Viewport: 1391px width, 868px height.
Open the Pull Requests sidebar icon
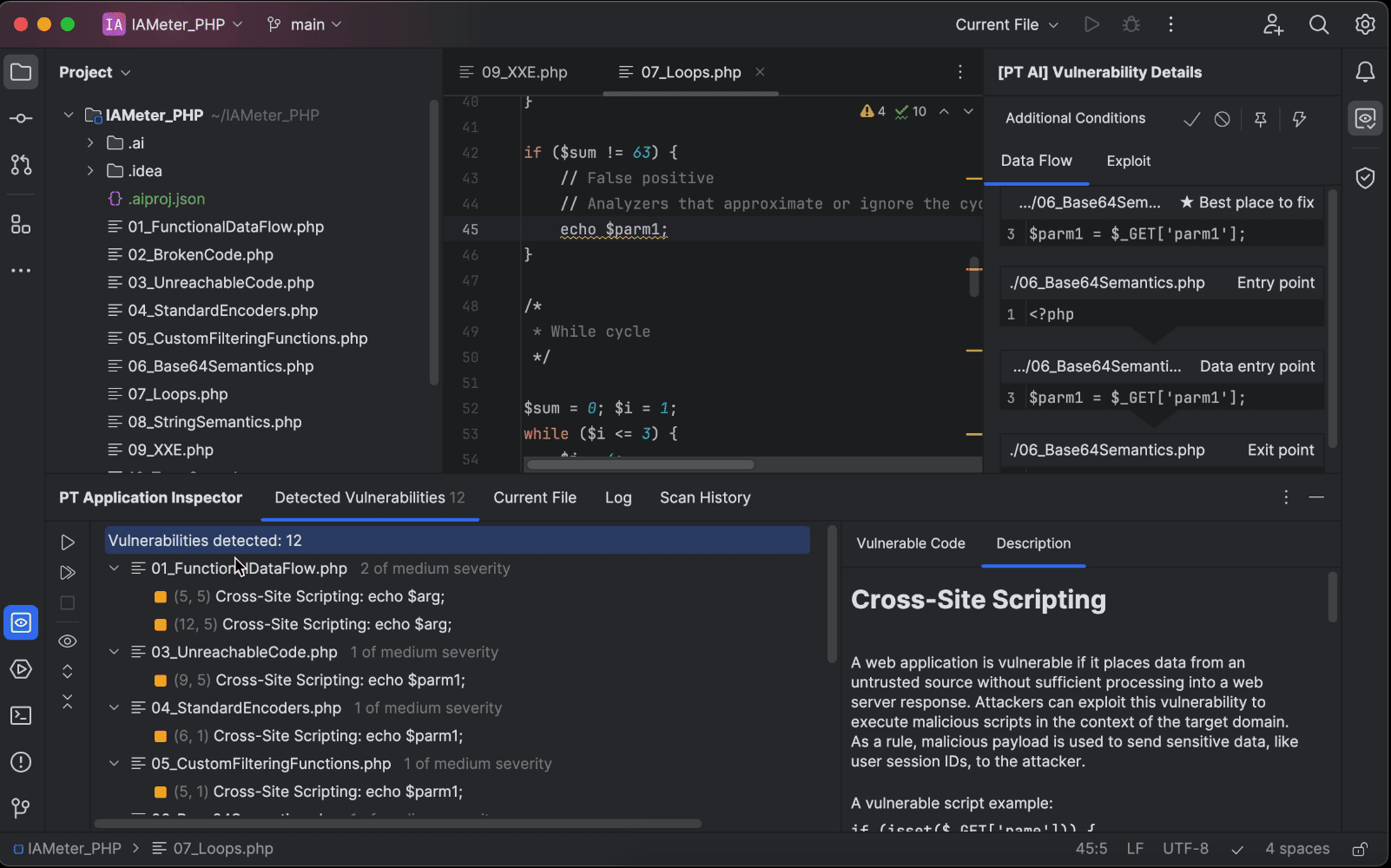point(21,164)
